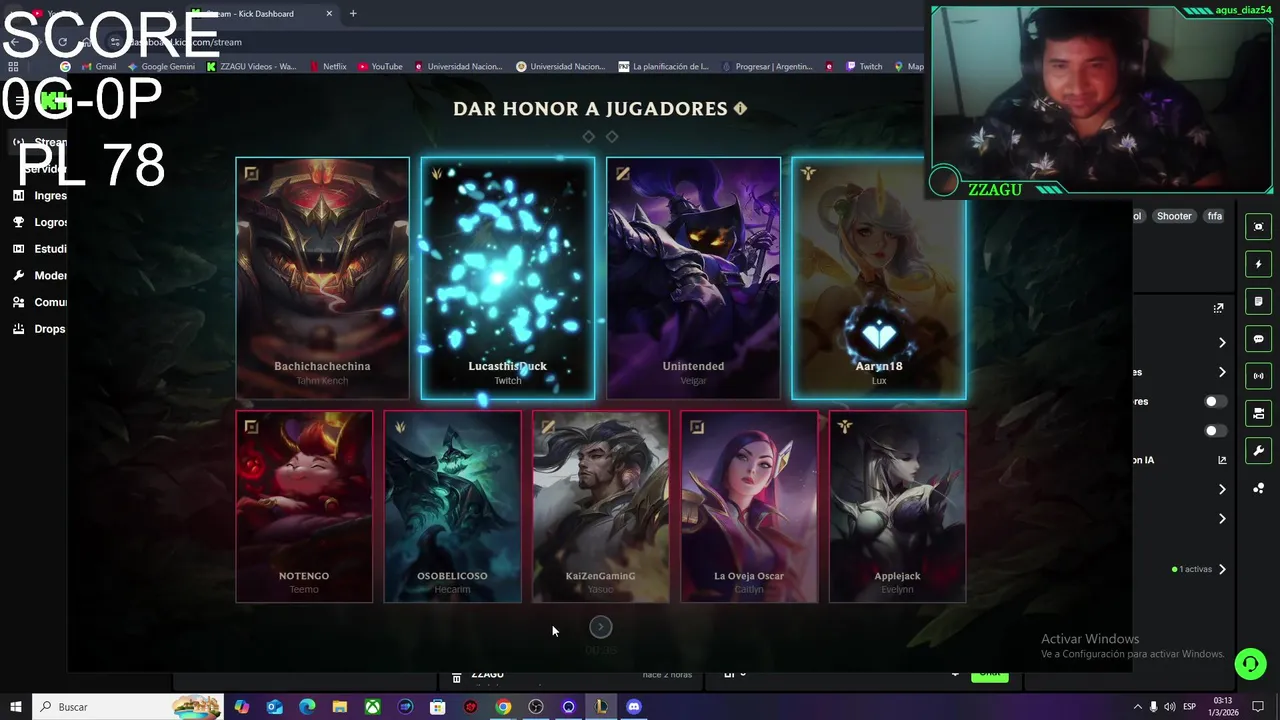Click role icon on La Oveja Oscar card
The width and height of the screenshot is (1280, 720).
tap(697, 427)
